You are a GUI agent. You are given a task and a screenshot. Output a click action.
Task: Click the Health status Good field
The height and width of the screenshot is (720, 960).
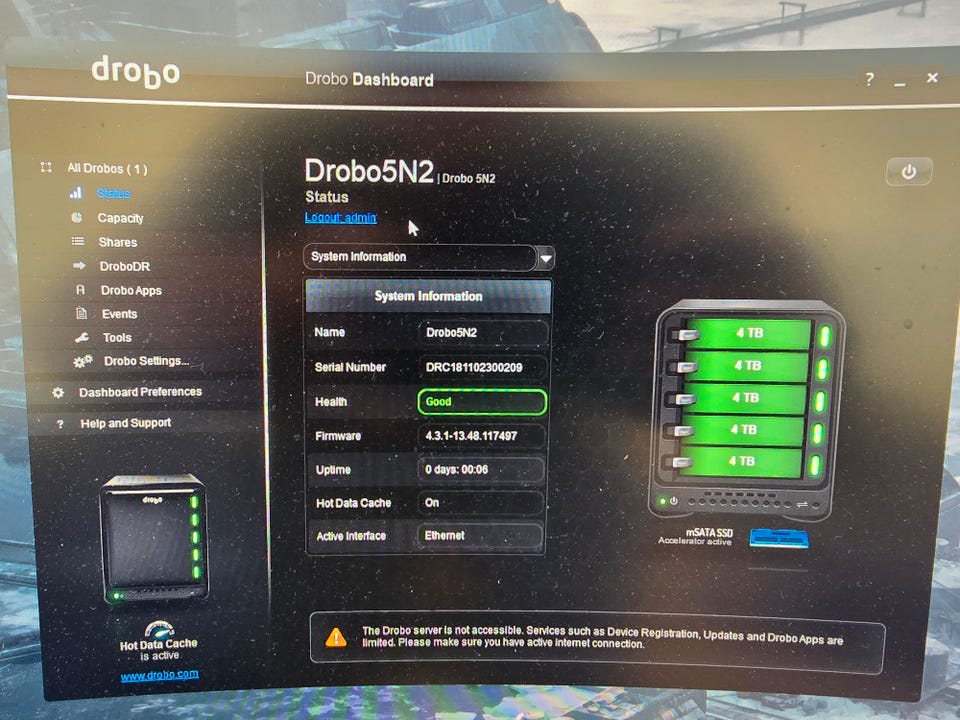click(x=482, y=402)
